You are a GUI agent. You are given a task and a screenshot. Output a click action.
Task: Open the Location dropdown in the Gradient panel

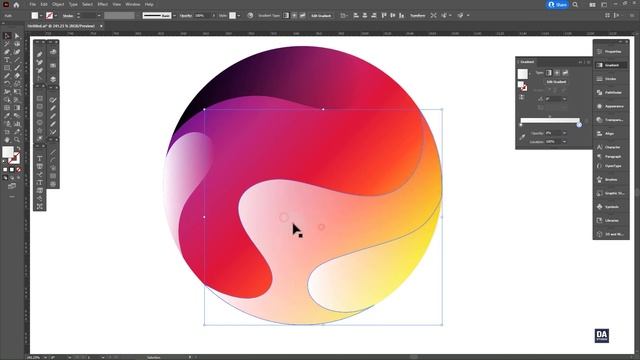pos(564,142)
